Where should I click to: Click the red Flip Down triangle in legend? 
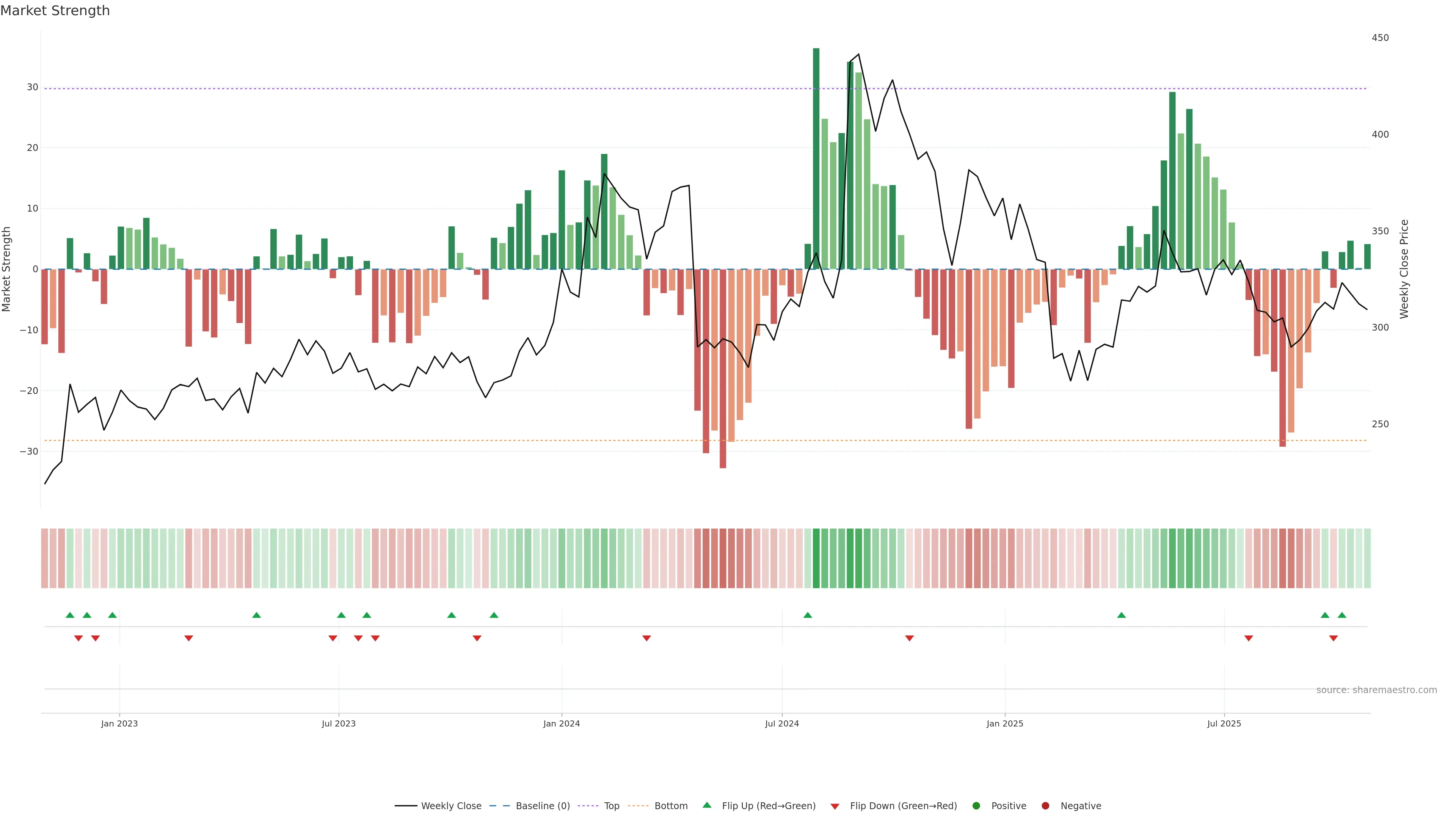(835, 806)
